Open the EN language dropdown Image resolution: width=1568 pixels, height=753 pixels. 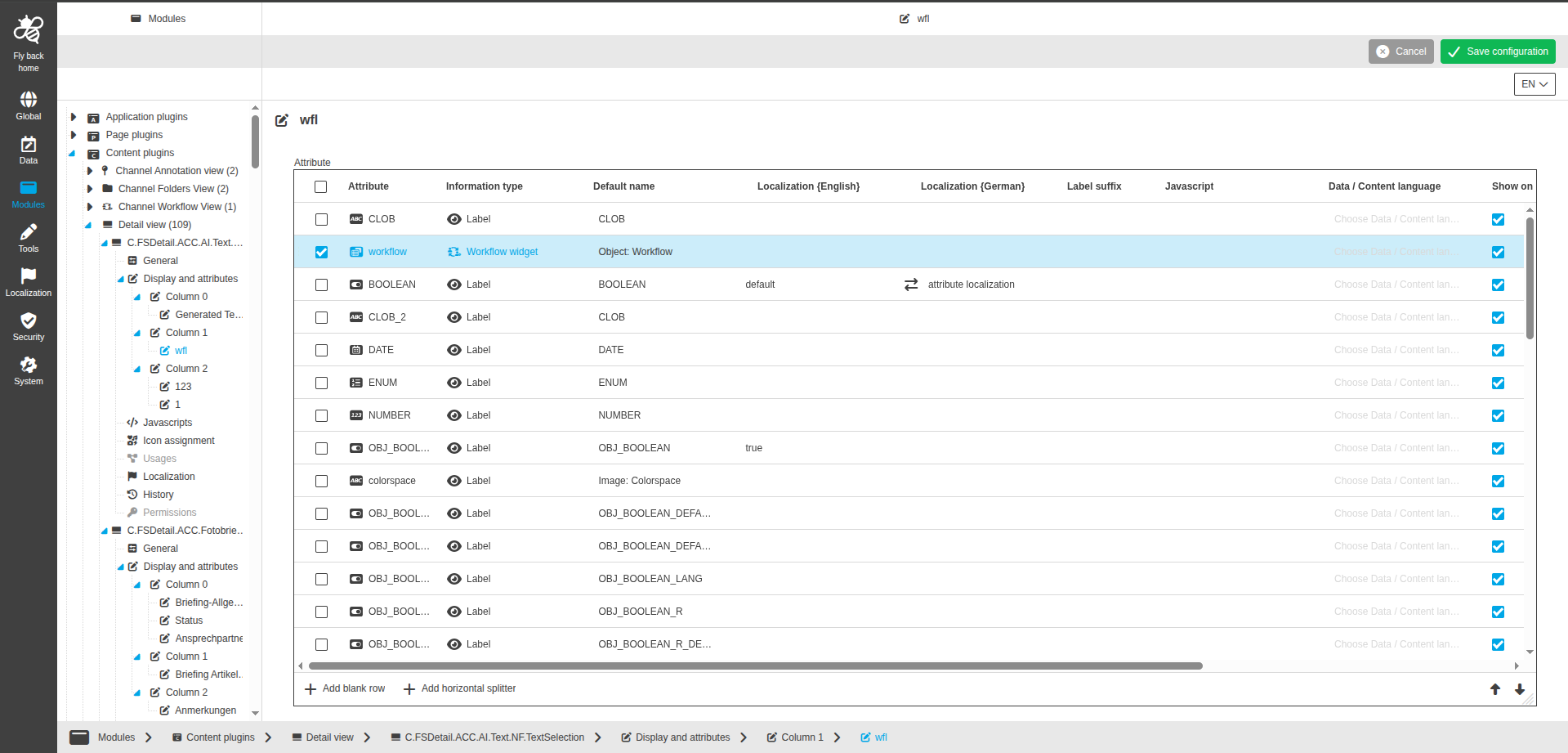[x=1534, y=84]
